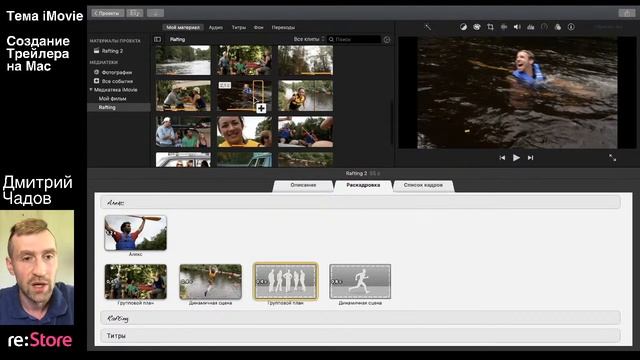The image size is (640, 360).
Task: Open the share button at top right
Action: click(x=627, y=13)
